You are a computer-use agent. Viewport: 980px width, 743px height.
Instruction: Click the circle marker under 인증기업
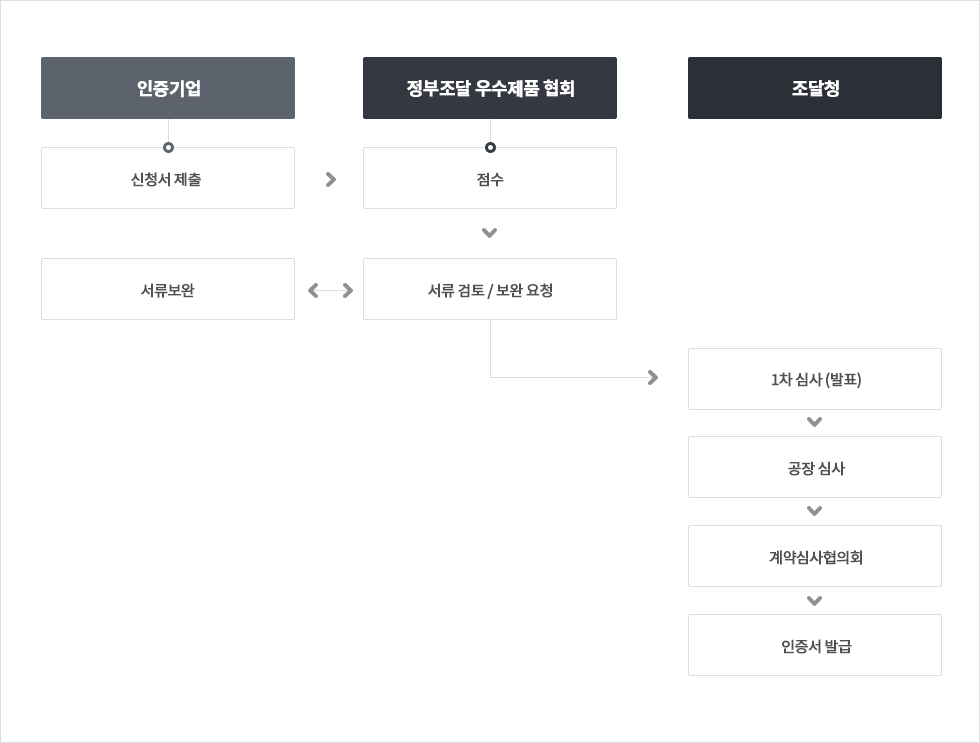coord(168,147)
